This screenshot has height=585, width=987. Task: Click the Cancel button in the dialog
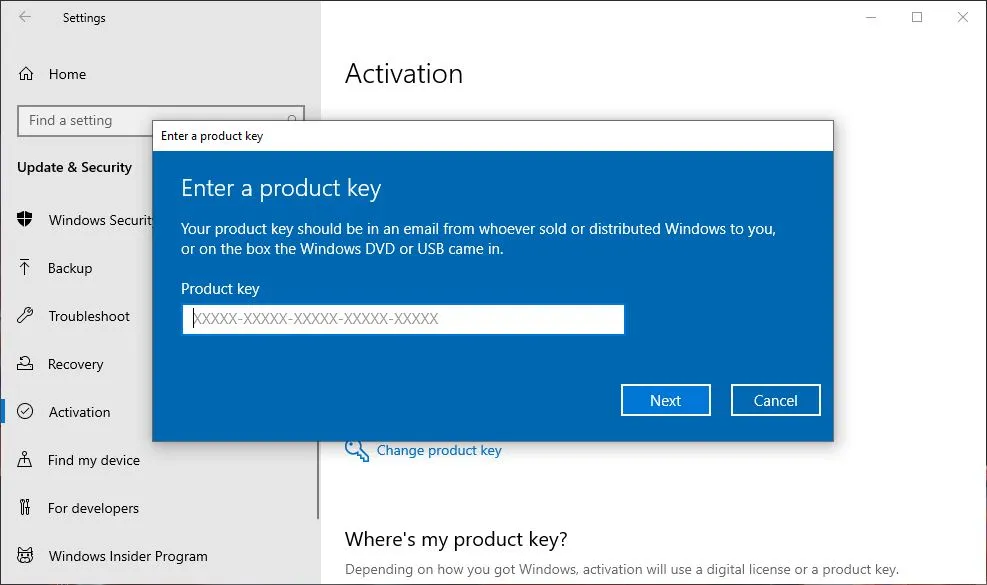tap(775, 400)
